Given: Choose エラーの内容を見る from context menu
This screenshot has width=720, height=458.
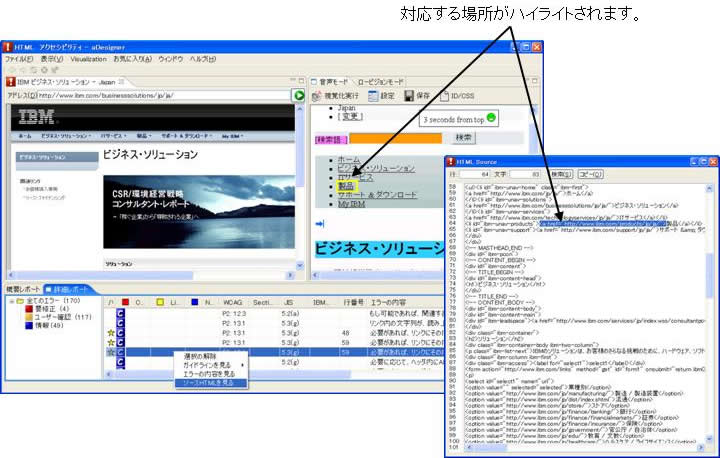Looking at the screenshot, I should pos(209,374).
